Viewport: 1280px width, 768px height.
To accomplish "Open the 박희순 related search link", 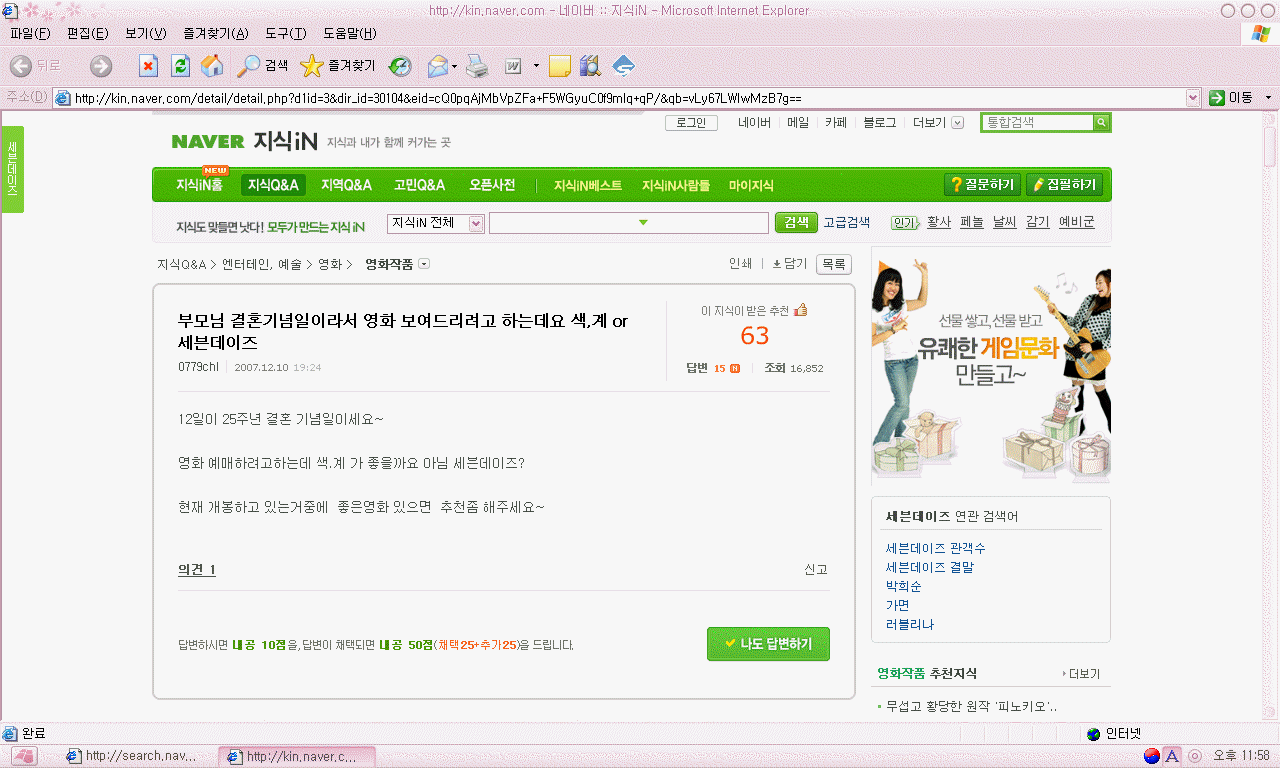I will 903,586.
